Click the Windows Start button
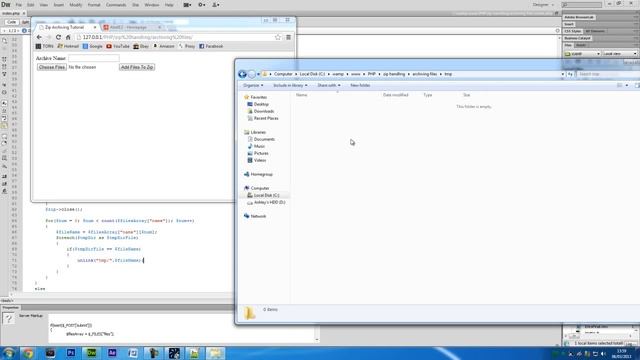 (x=8, y=353)
